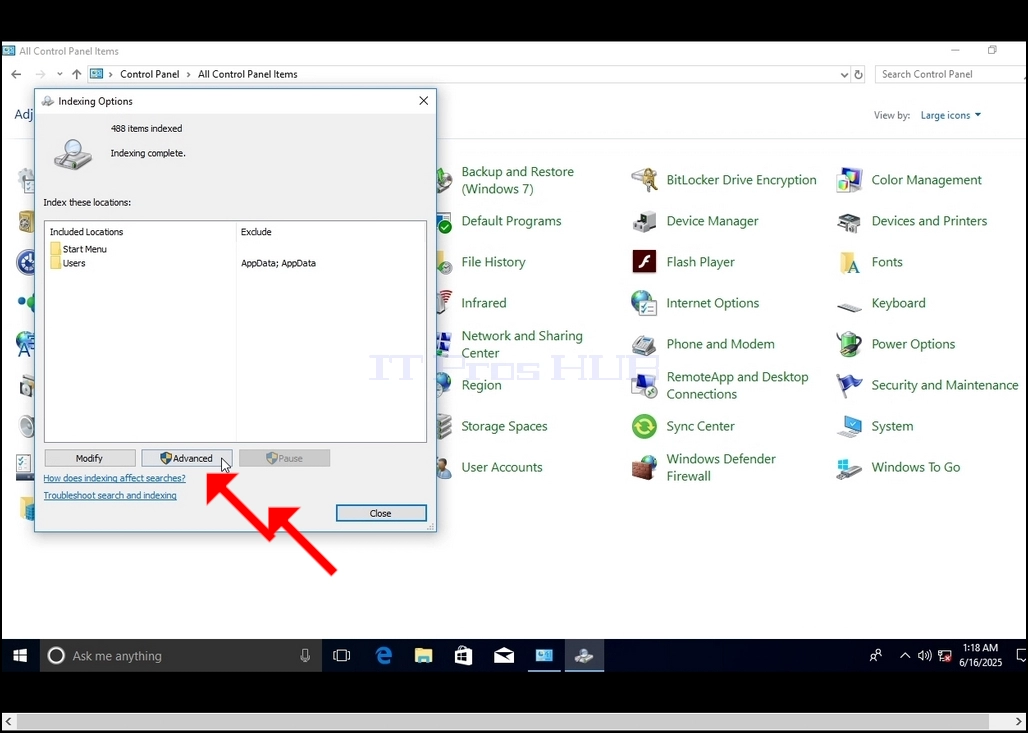Image resolution: width=1028 pixels, height=733 pixels.
Task: Open Devices and Printers icon
Action: (x=849, y=221)
